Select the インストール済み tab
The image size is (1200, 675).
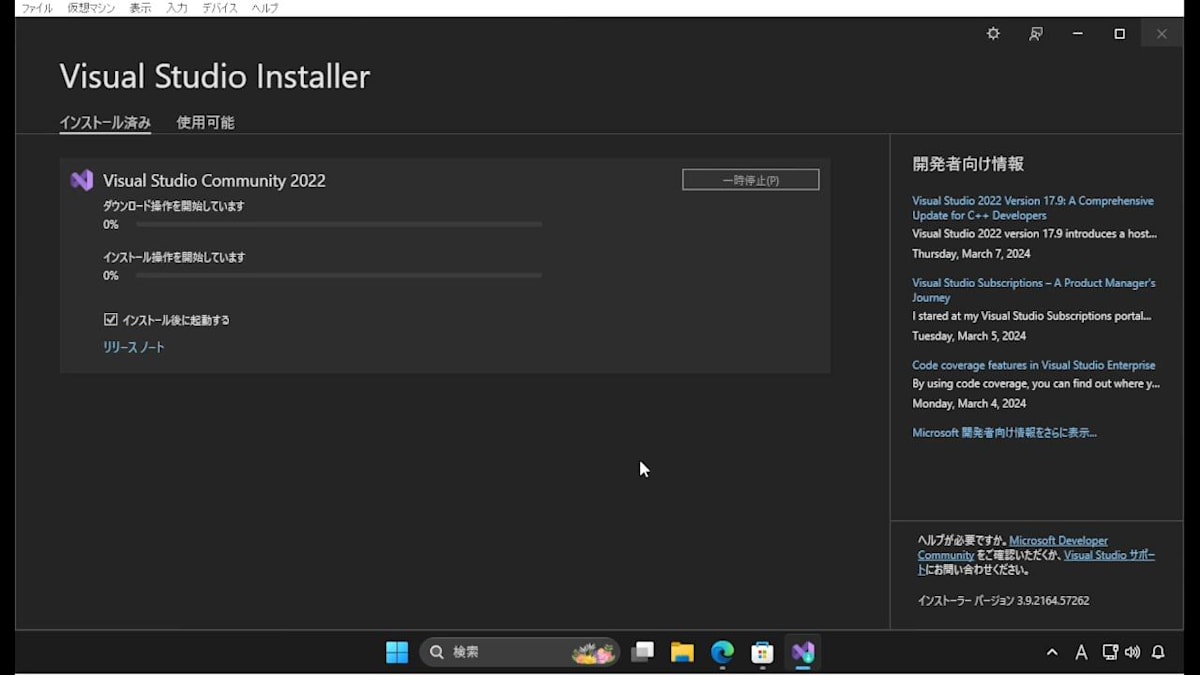point(104,122)
